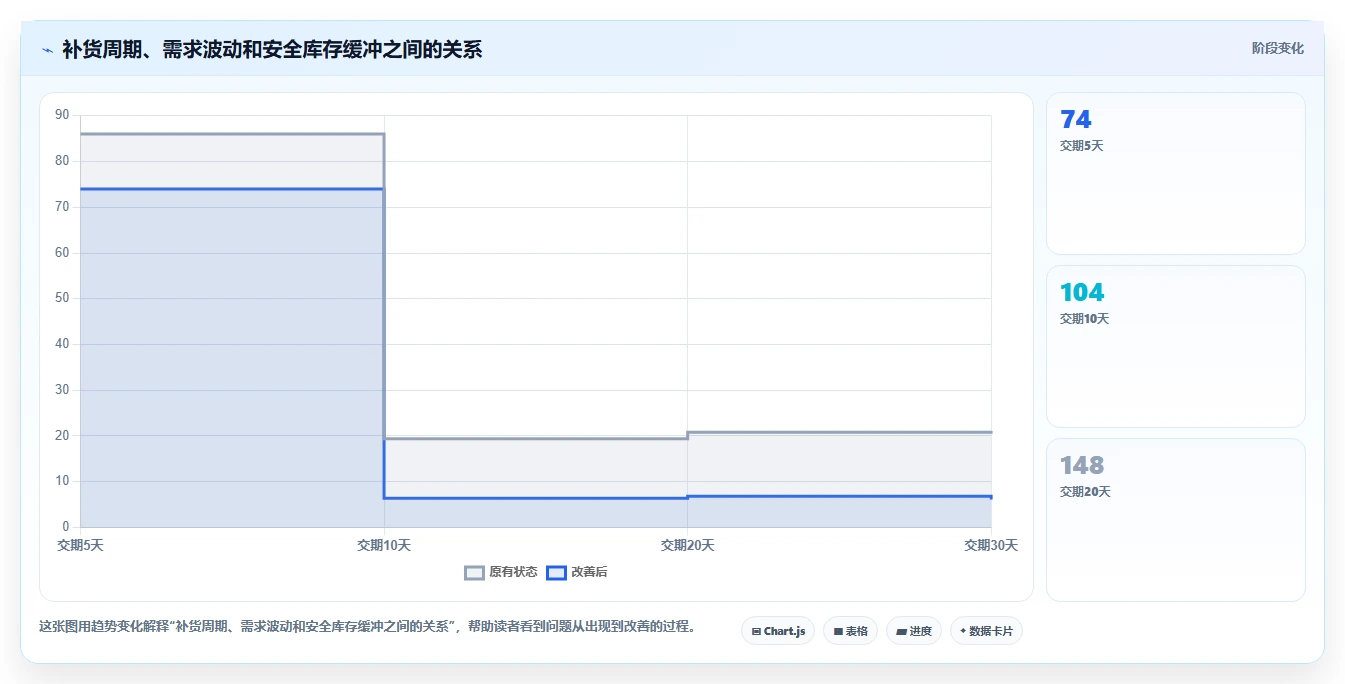Open the 148 交期20天 data card
The height and width of the screenshot is (684, 1345).
[1175, 520]
